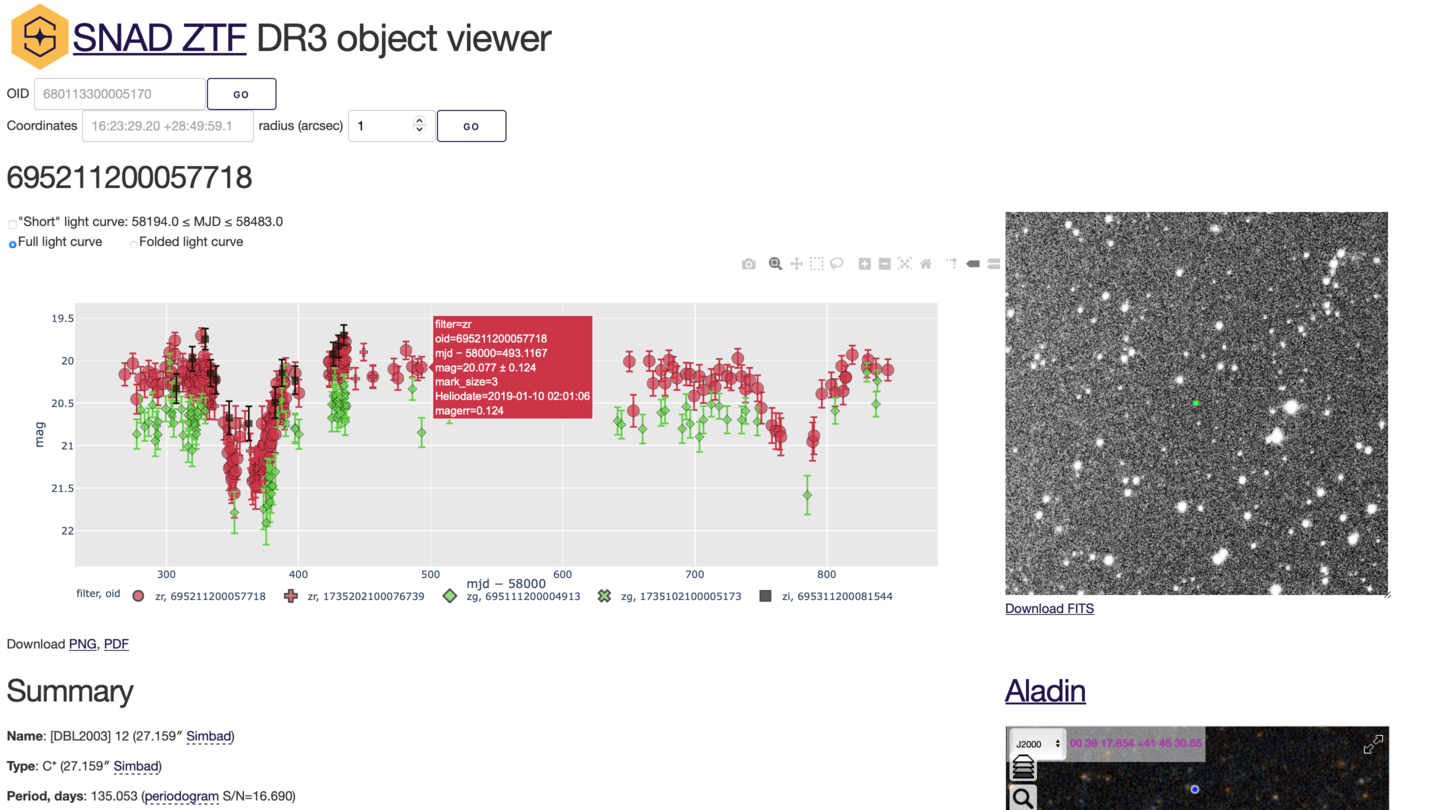This screenshot has width=1440, height=810.
Task: Focus the Coordinates input field
Action: point(168,126)
